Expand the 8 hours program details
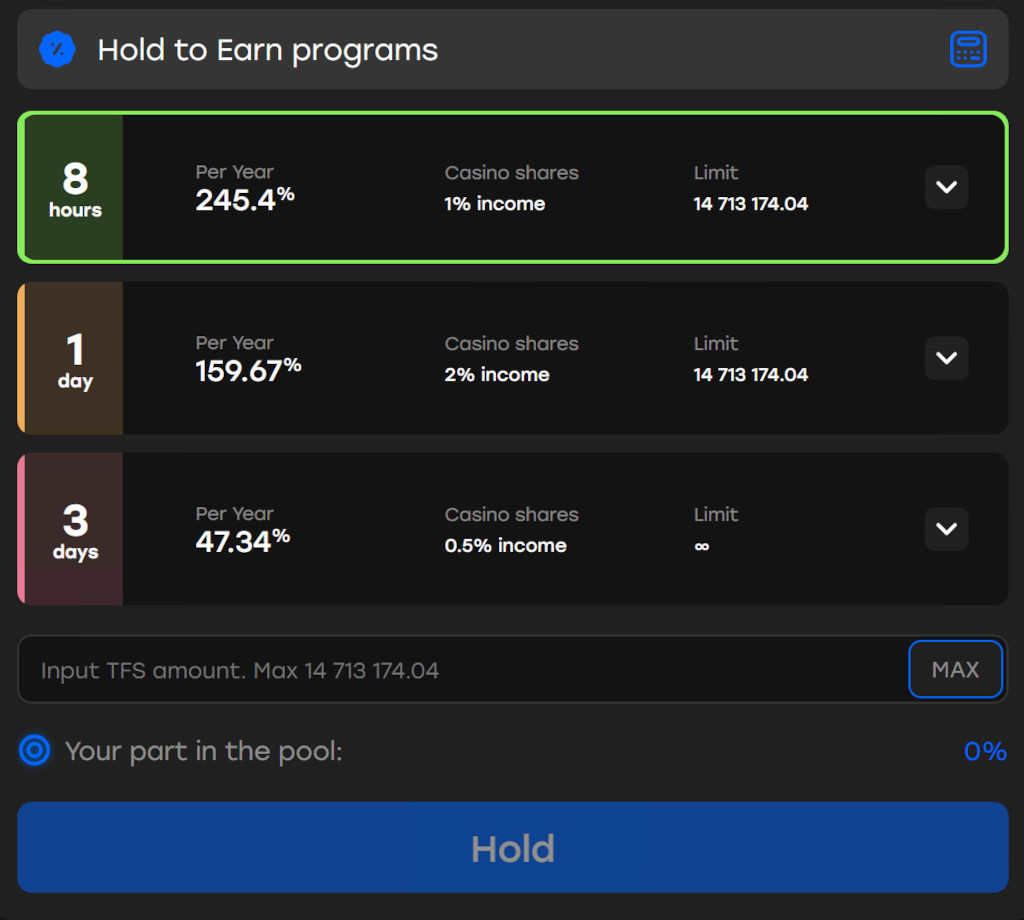The image size is (1024, 920). coord(946,187)
